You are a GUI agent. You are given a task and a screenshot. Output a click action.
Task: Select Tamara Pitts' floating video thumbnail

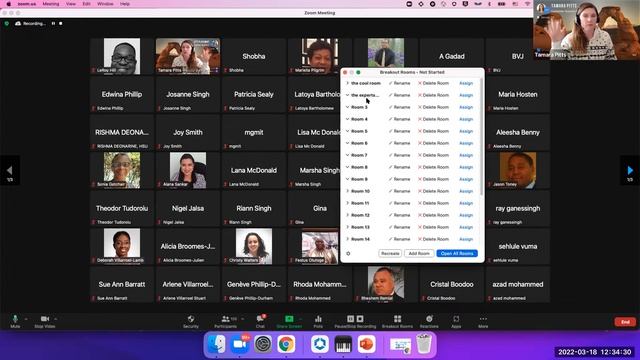(587, 30)
